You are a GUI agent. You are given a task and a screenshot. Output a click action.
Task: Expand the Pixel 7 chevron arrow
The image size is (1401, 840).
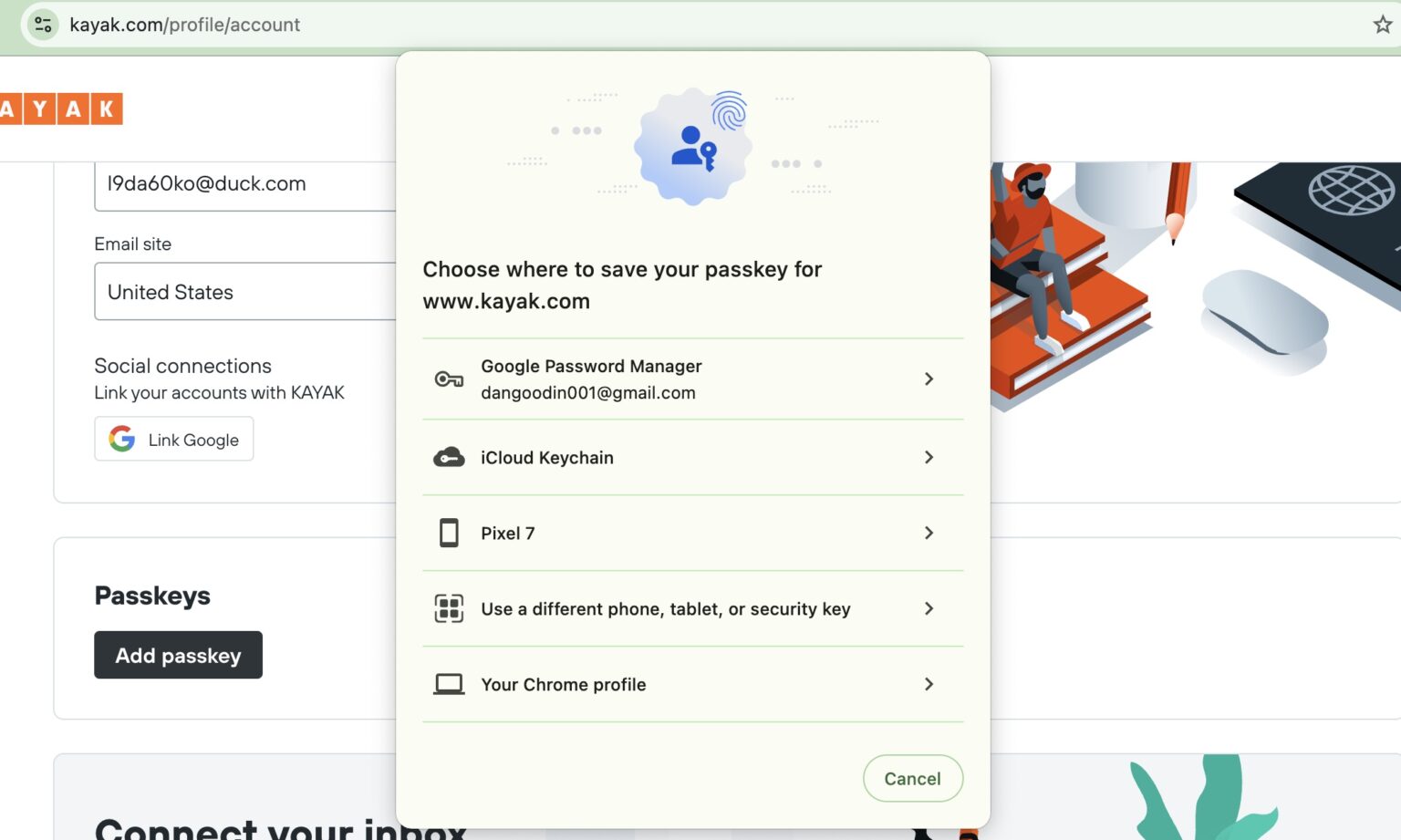coord(929,533)
